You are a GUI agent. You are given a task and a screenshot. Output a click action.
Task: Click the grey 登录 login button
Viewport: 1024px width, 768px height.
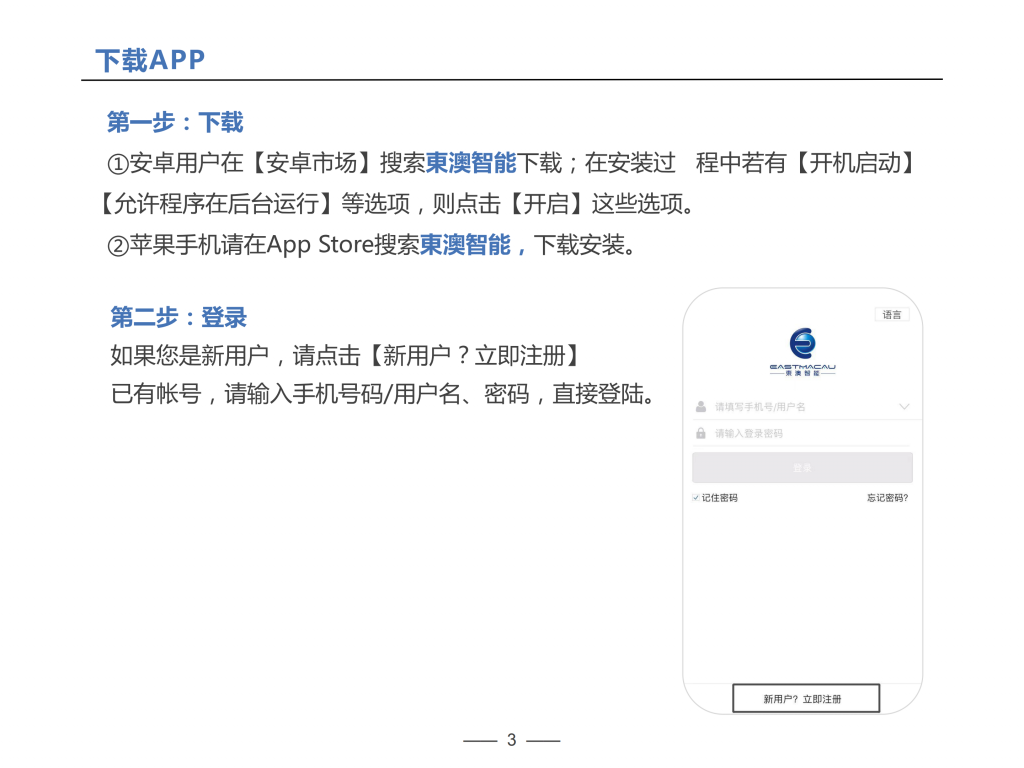click(802, 468)
